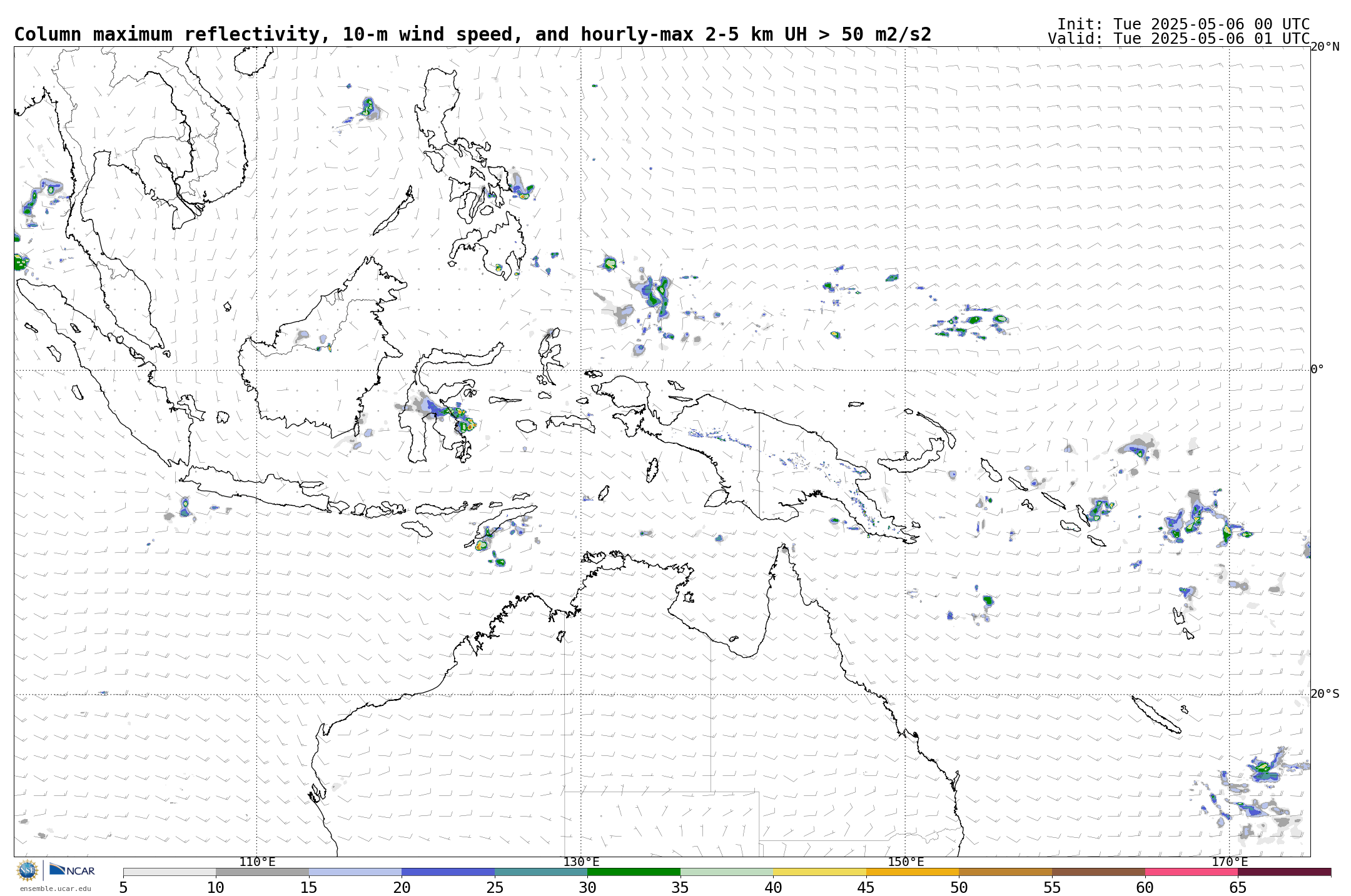Click the 25-30 teal colorbar segment
Image resolution: width=1351 pixels, height=896 pixels.
pyautogui.click(x=541, y=872)
